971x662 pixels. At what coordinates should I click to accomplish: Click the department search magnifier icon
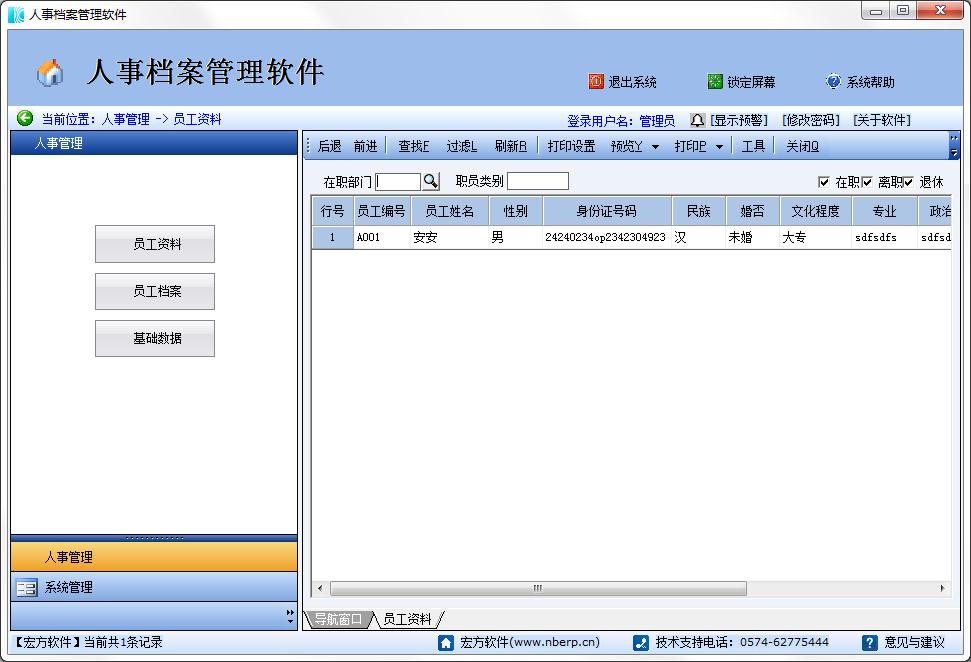click(x=430, y=180)
